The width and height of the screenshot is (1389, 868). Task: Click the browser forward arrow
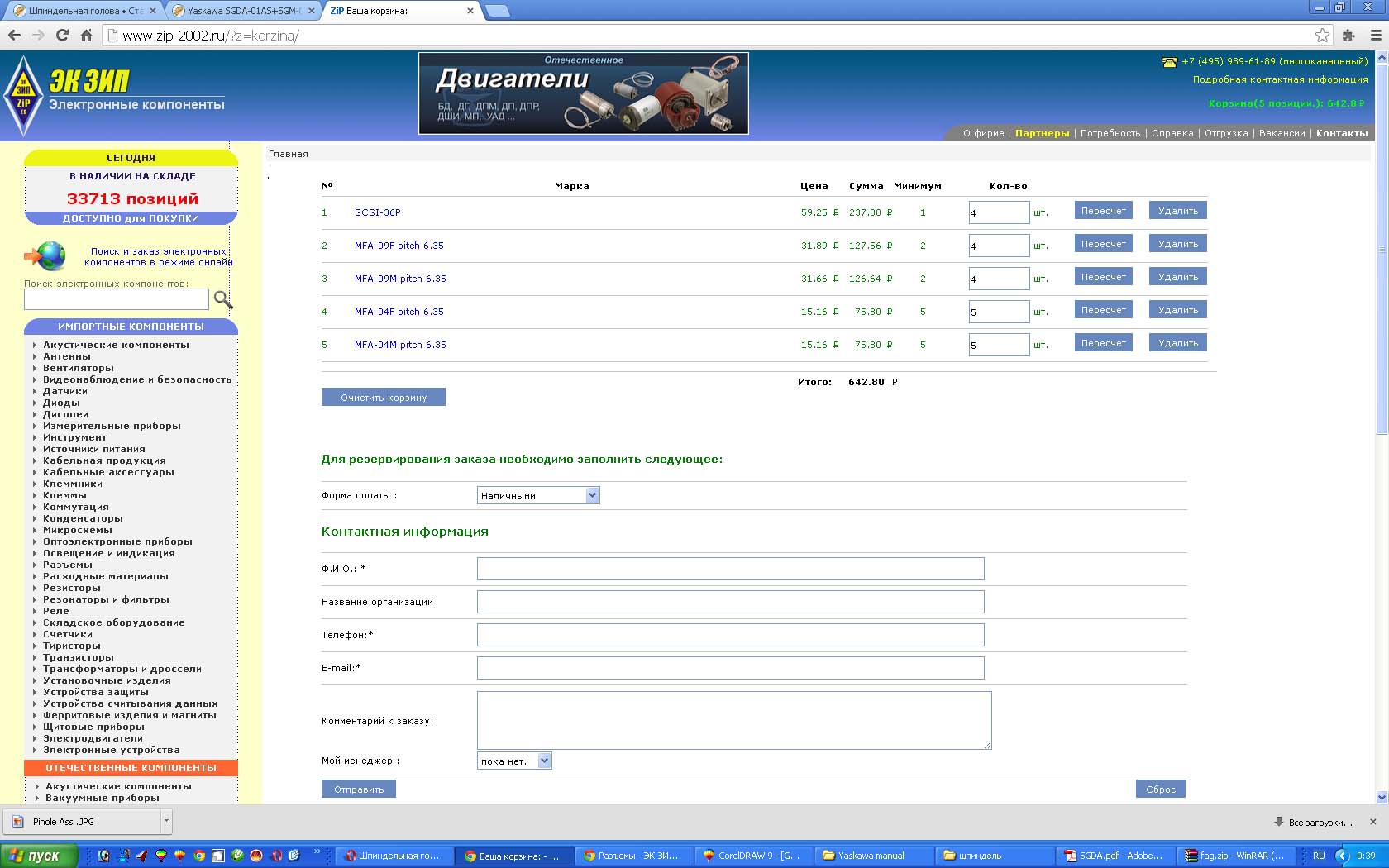(x=38, y=36)
